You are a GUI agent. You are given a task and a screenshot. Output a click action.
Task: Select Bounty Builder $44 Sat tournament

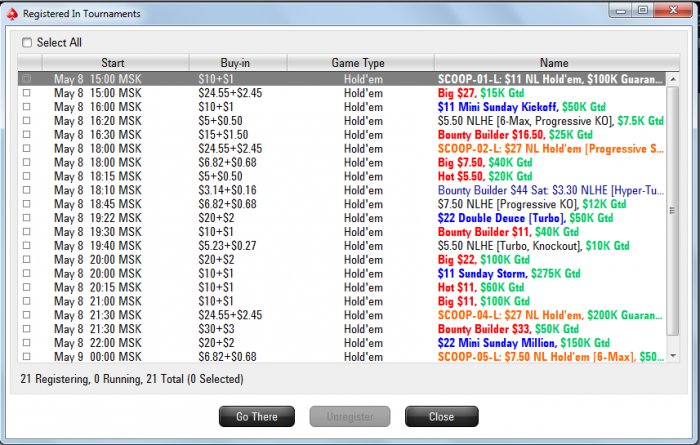(550, 190)
